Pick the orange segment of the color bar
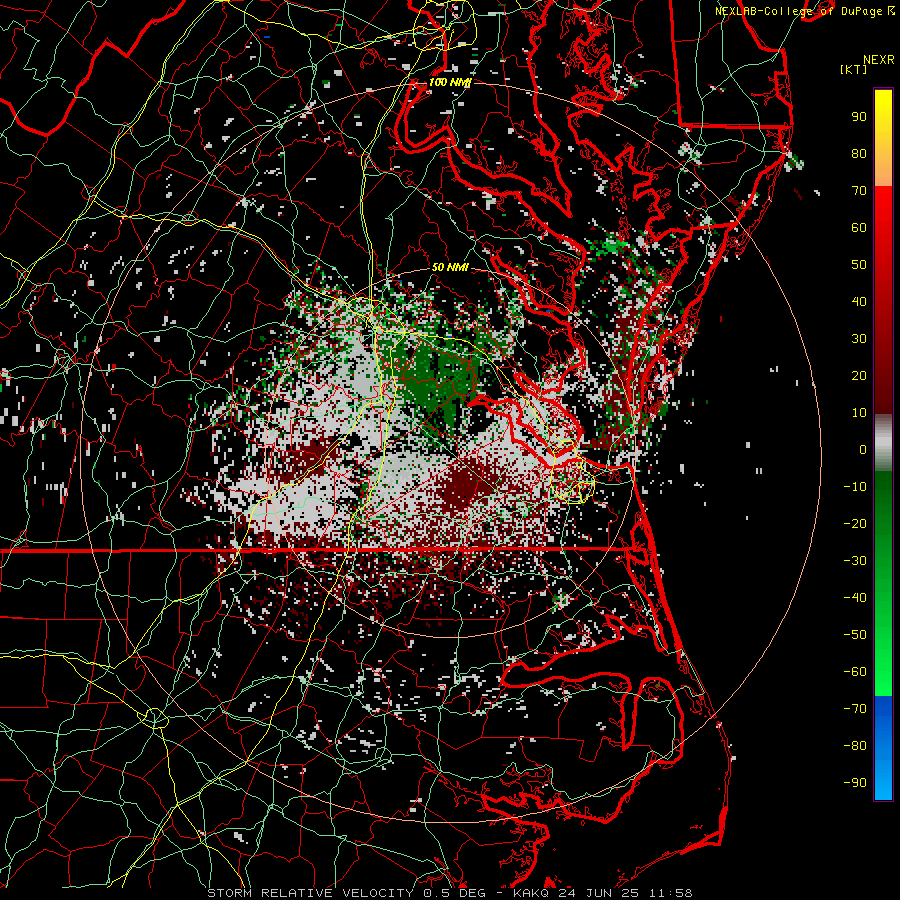This screenshot has width=900, height=900. point(883,166)
